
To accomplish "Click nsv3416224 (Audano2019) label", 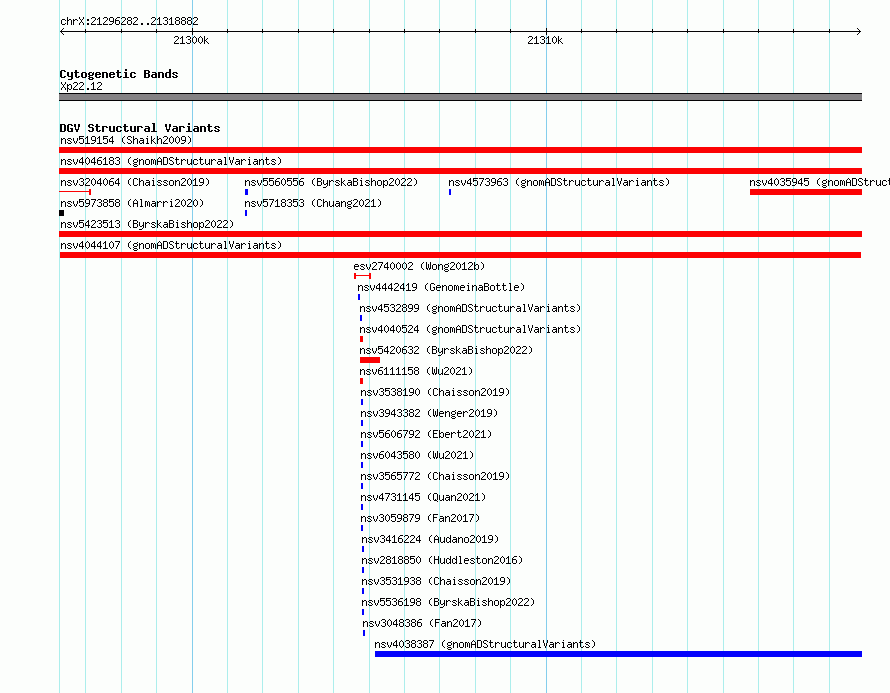I will (430, 539).
